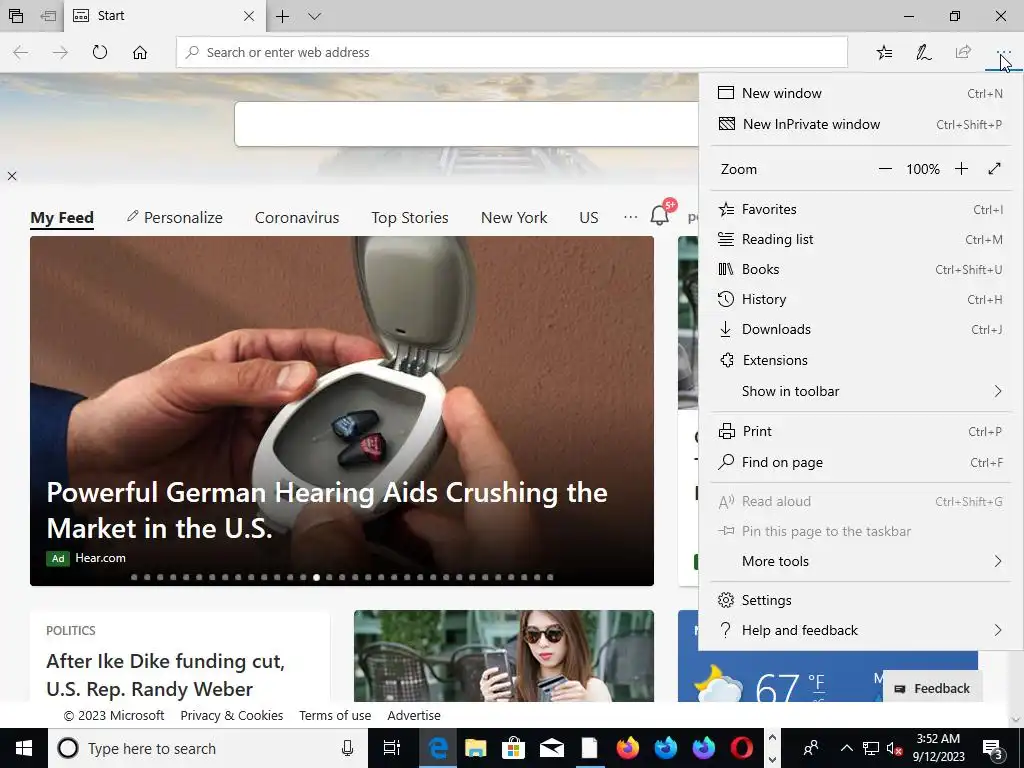Click the taskbar microphone icon
Viewport: 1024px width, 768px height.
(347, 748)
